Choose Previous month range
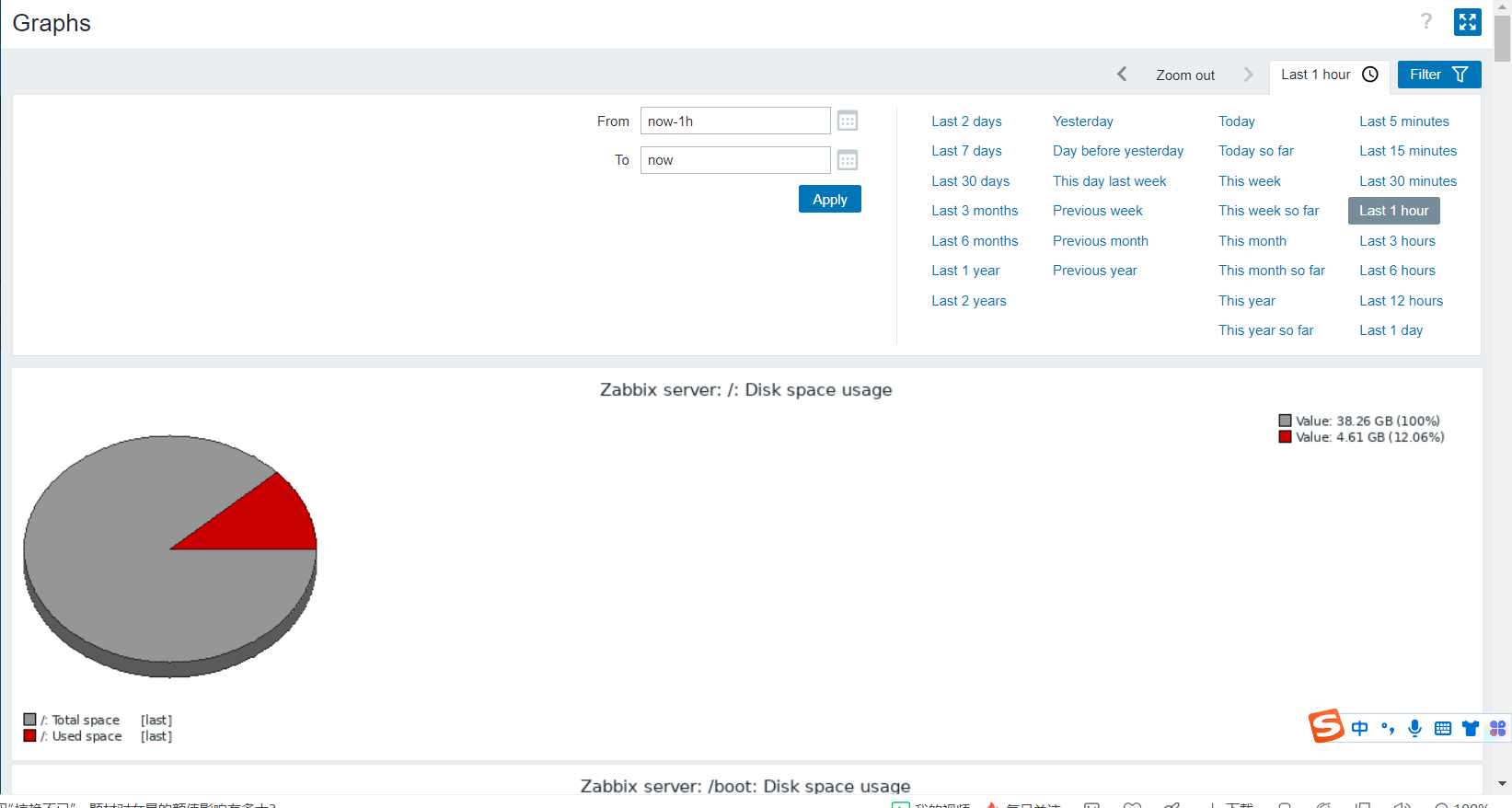This screenshot has height=808, width=1512. click(x=1101, y=241)
